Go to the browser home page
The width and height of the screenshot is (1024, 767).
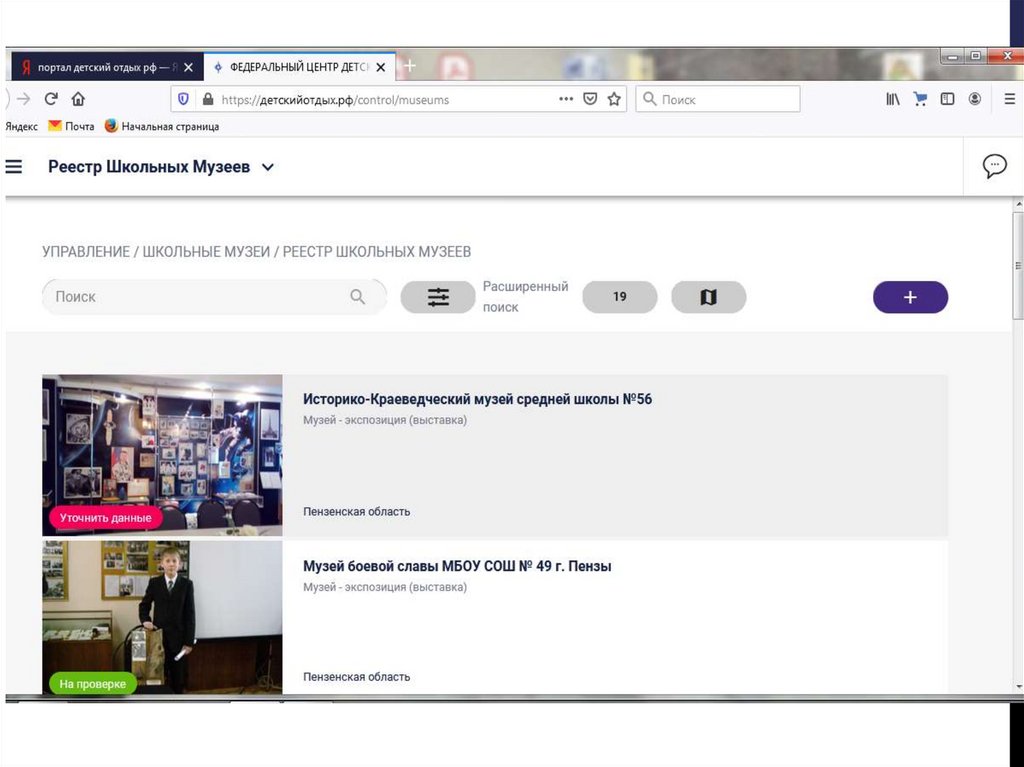pos(78,99)
